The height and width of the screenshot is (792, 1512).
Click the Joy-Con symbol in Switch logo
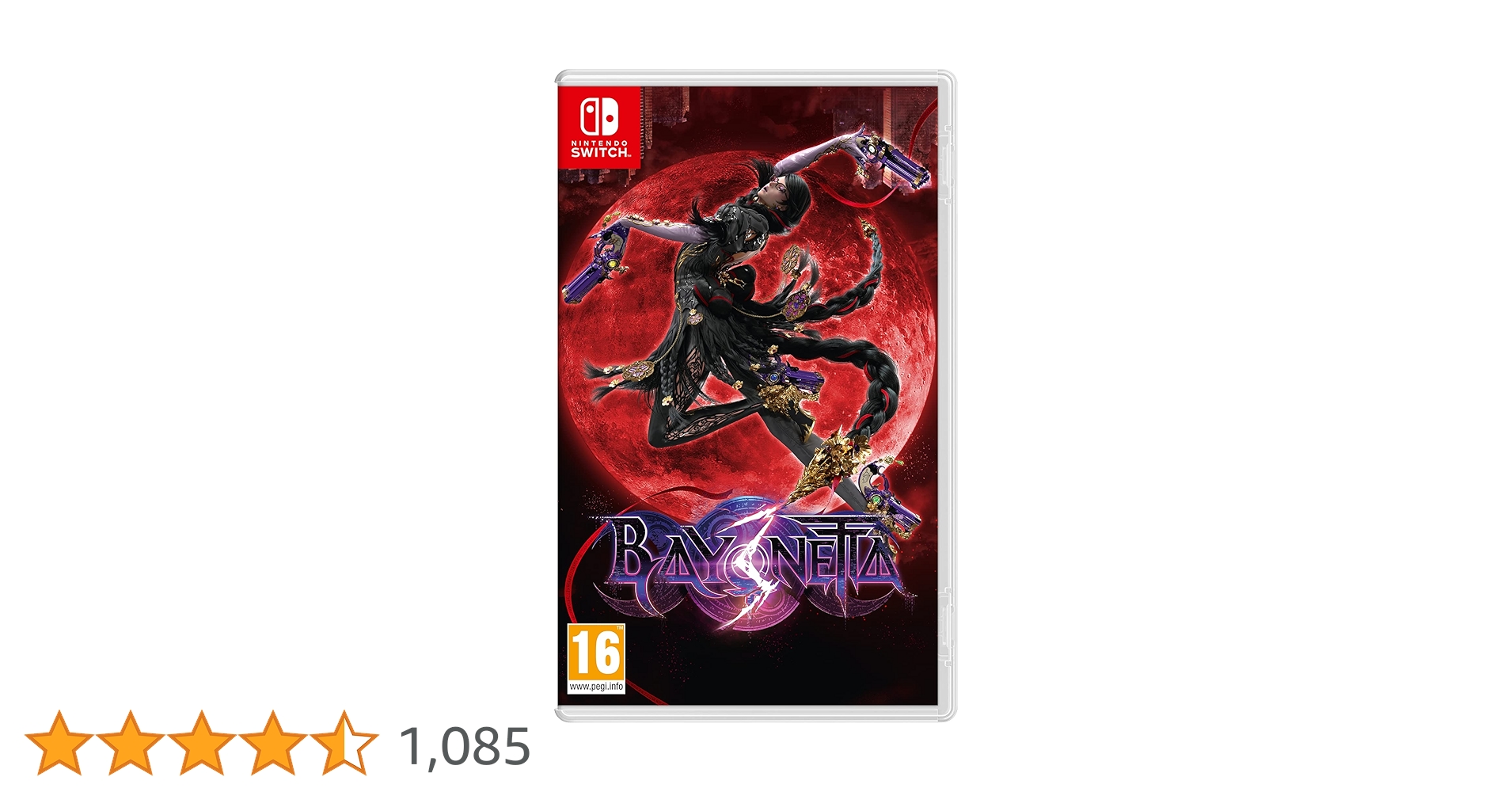[599, 116]
